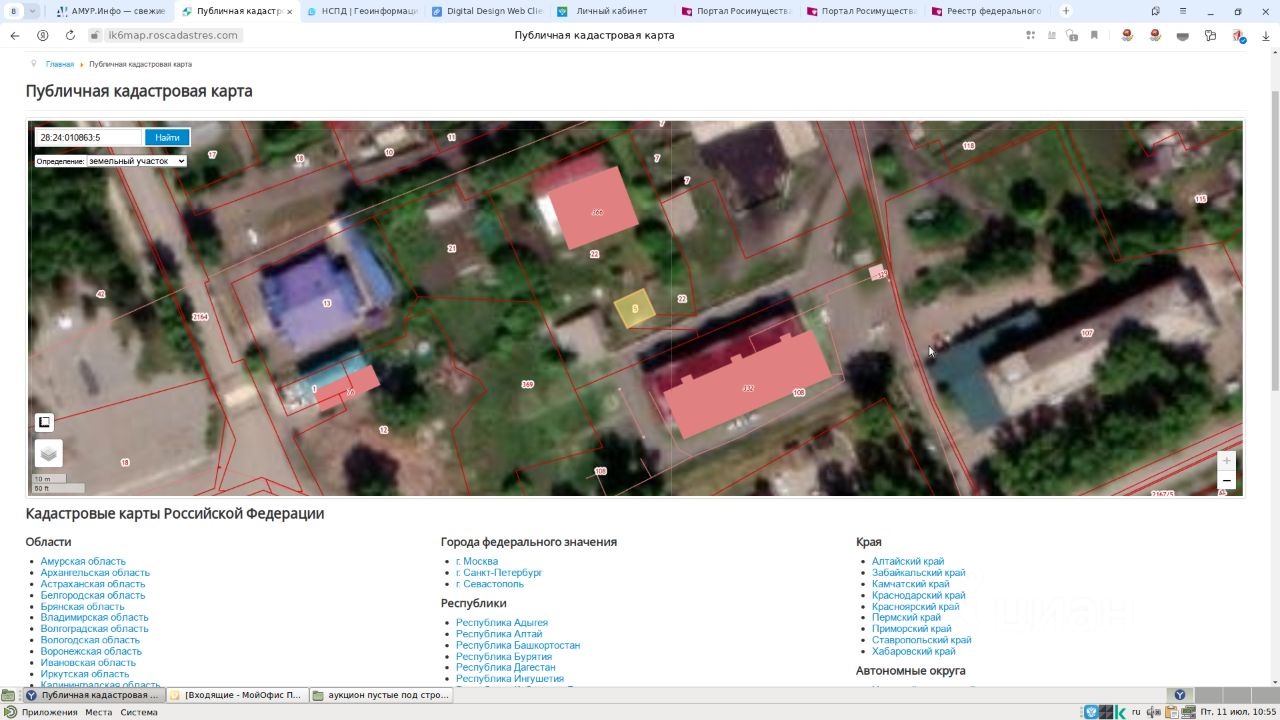Viewport: 1280px width, 720px height.
Task: Bookmark this page with the flag icon
Action: pyautogui.click(x=1094, y=35)
